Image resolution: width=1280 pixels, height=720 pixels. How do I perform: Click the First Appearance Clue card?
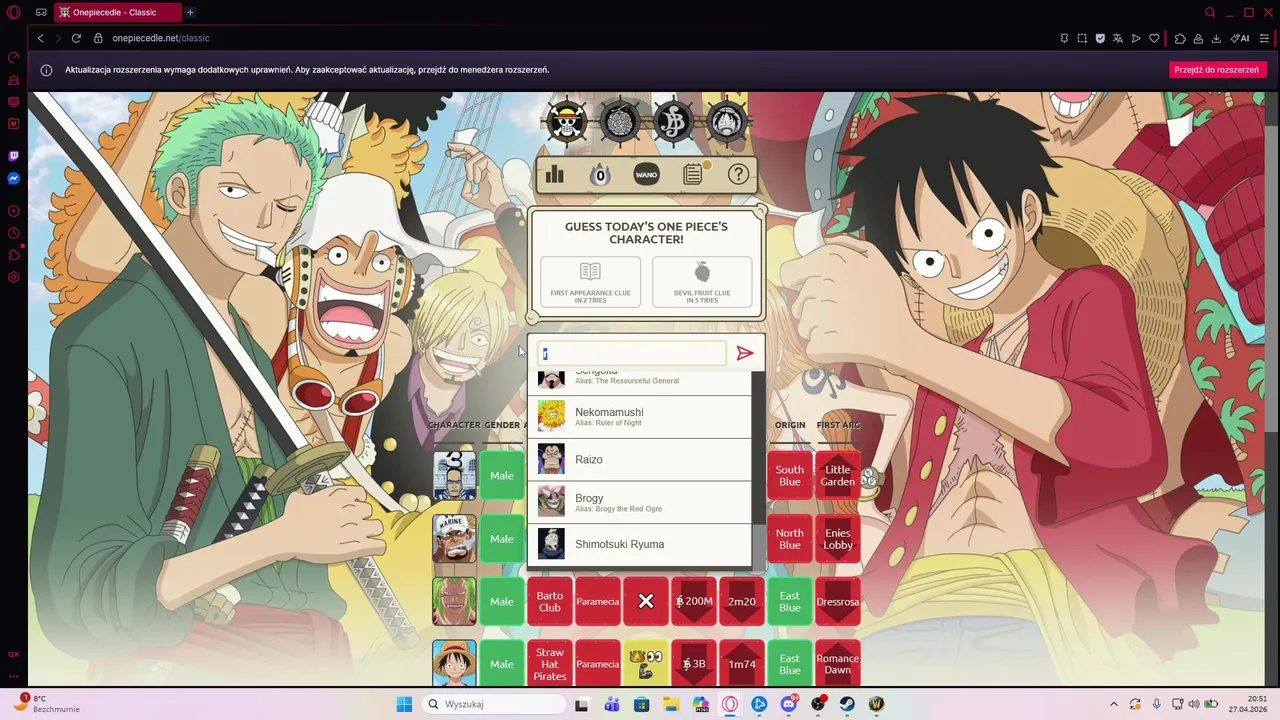590,282
